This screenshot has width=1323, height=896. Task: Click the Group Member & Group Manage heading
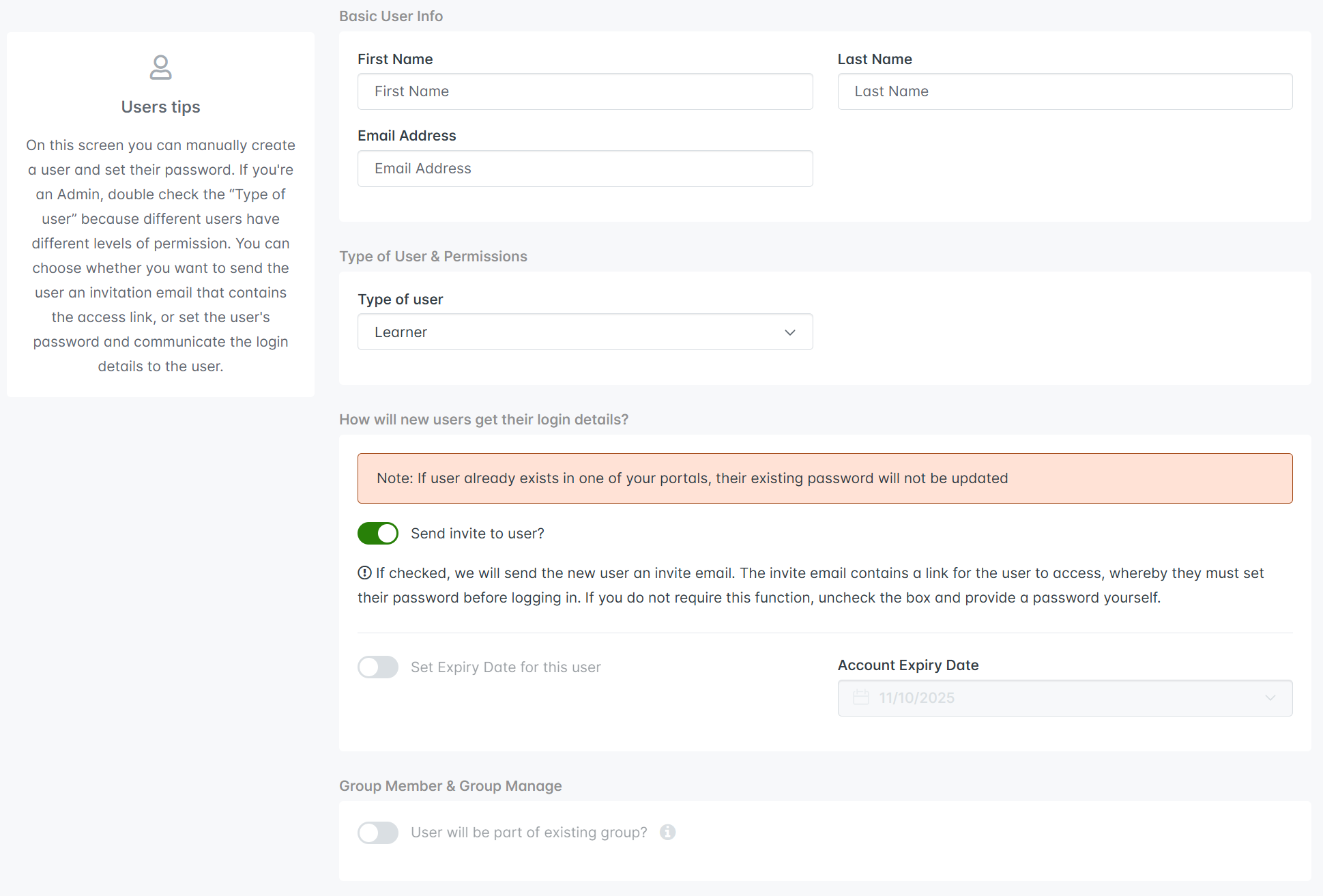pos(450,786)
